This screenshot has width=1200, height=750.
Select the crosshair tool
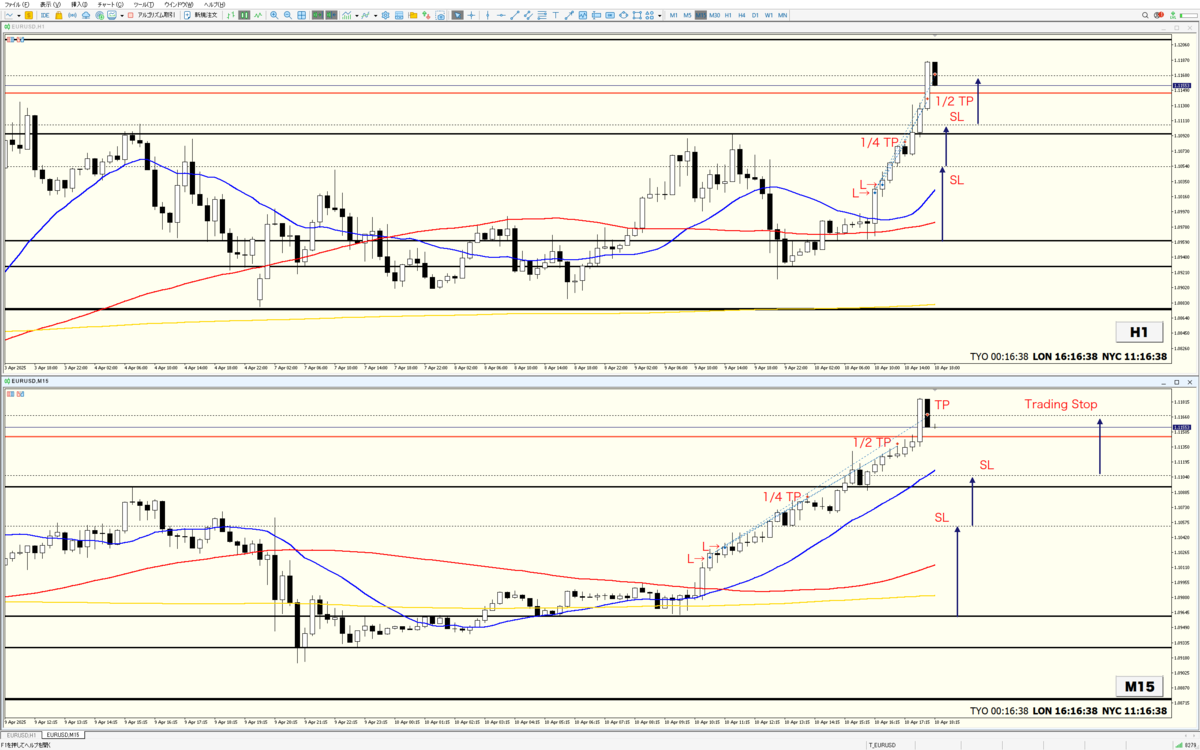tap(471, 15)
